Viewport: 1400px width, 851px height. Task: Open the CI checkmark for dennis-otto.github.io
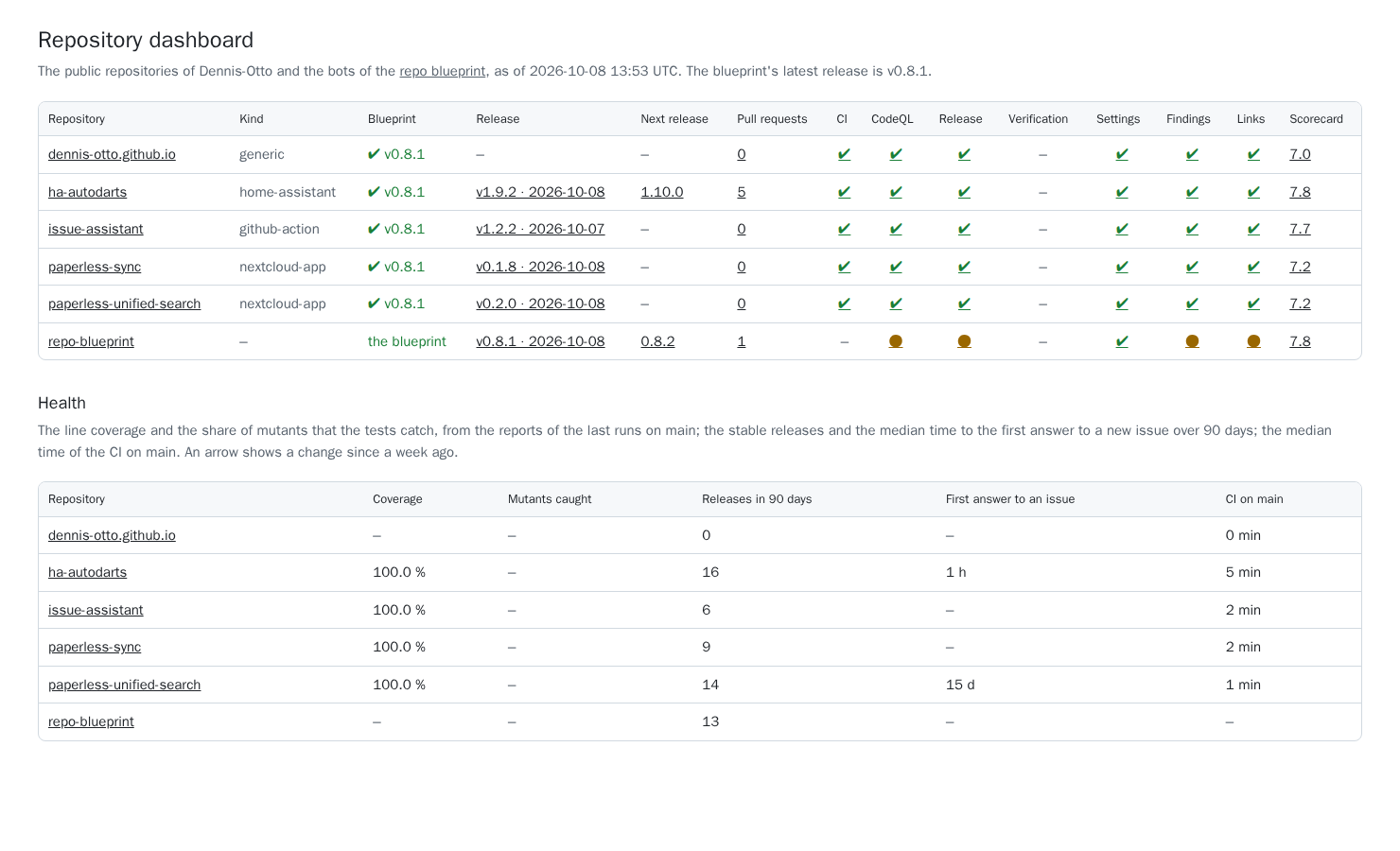coord(844,154)
